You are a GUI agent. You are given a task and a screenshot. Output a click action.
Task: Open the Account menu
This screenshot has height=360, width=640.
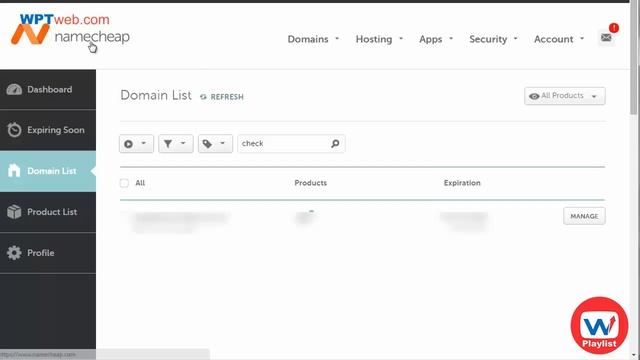(559, 39)
